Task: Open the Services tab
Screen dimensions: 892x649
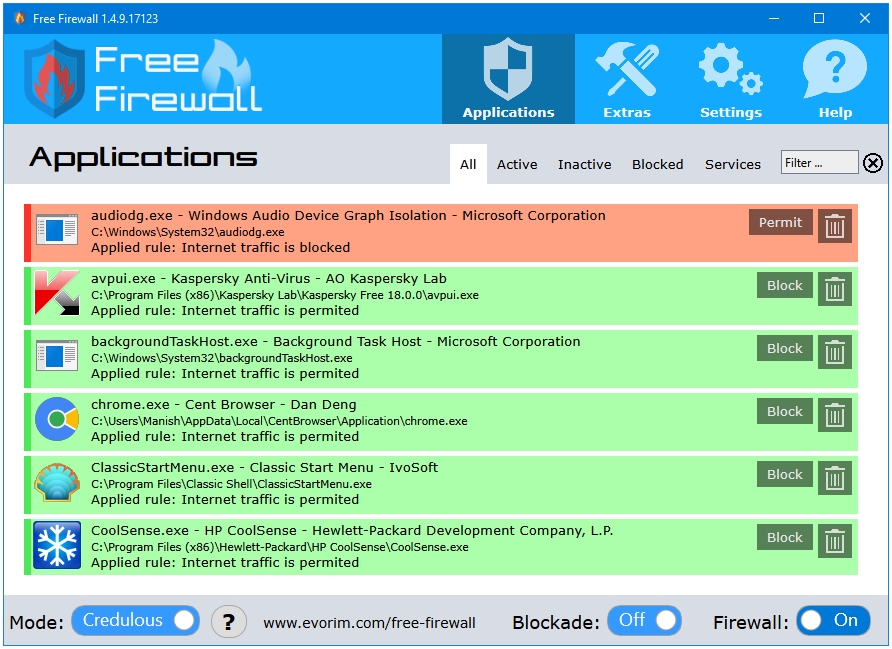Action: point(732,164)
